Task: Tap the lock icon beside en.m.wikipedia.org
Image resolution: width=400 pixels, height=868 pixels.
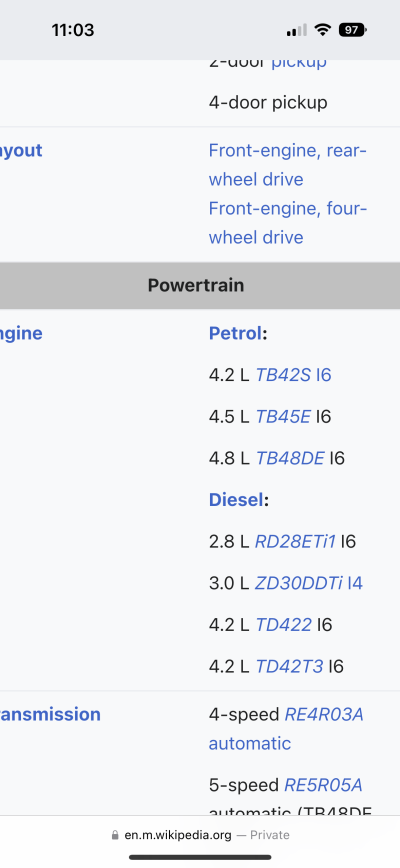Action: [x=115, y=835]
